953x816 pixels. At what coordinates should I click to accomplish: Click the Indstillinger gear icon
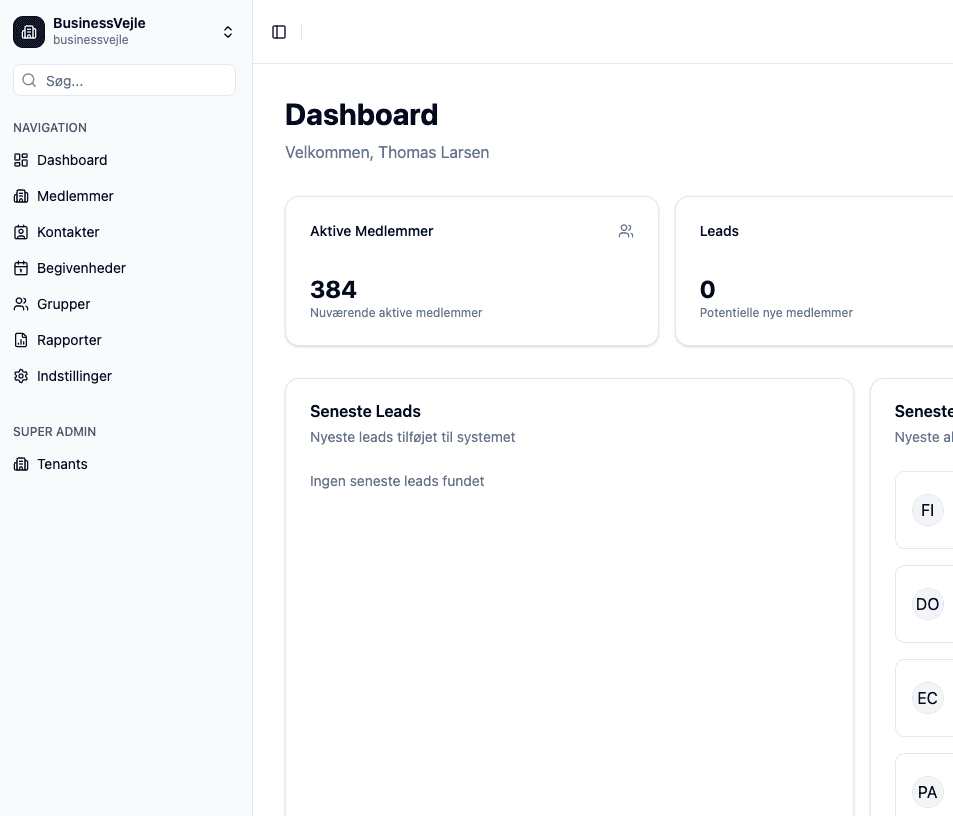pyautogui.click(x=21, y=376)
